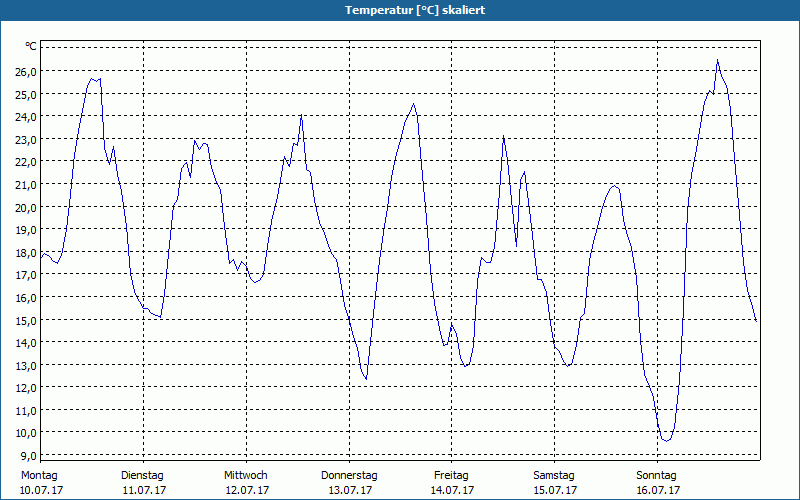Click the Sunday minimum below 10 °C

pos(666,440)
